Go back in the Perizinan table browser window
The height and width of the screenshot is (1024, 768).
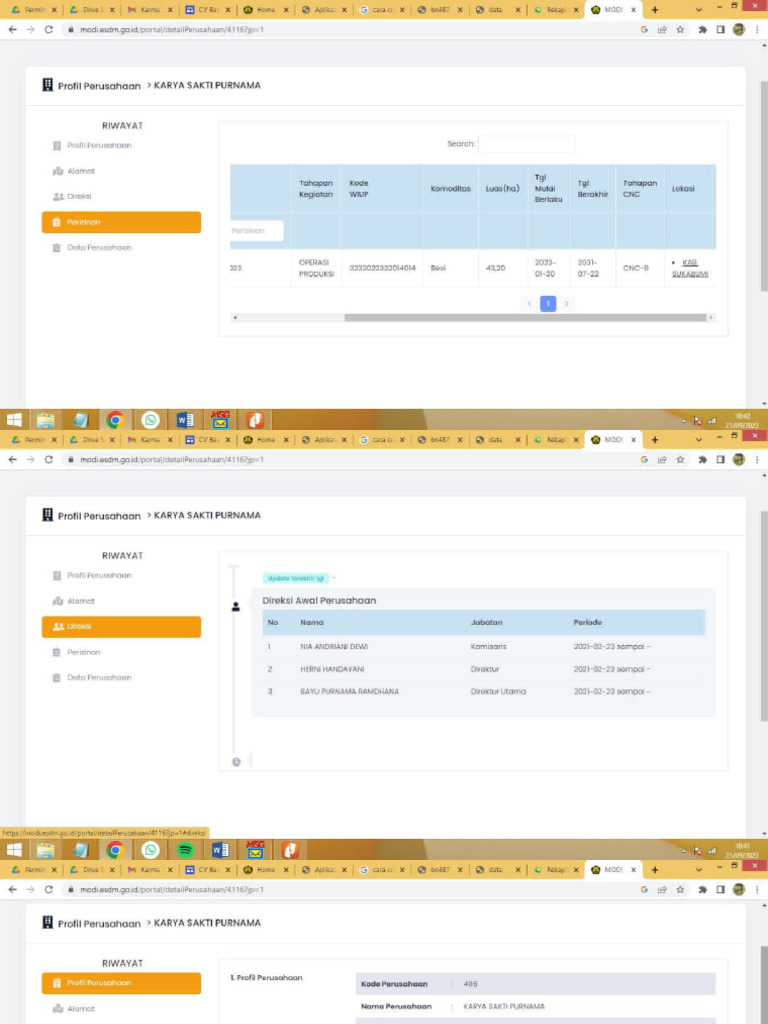[x=12, y=29]
